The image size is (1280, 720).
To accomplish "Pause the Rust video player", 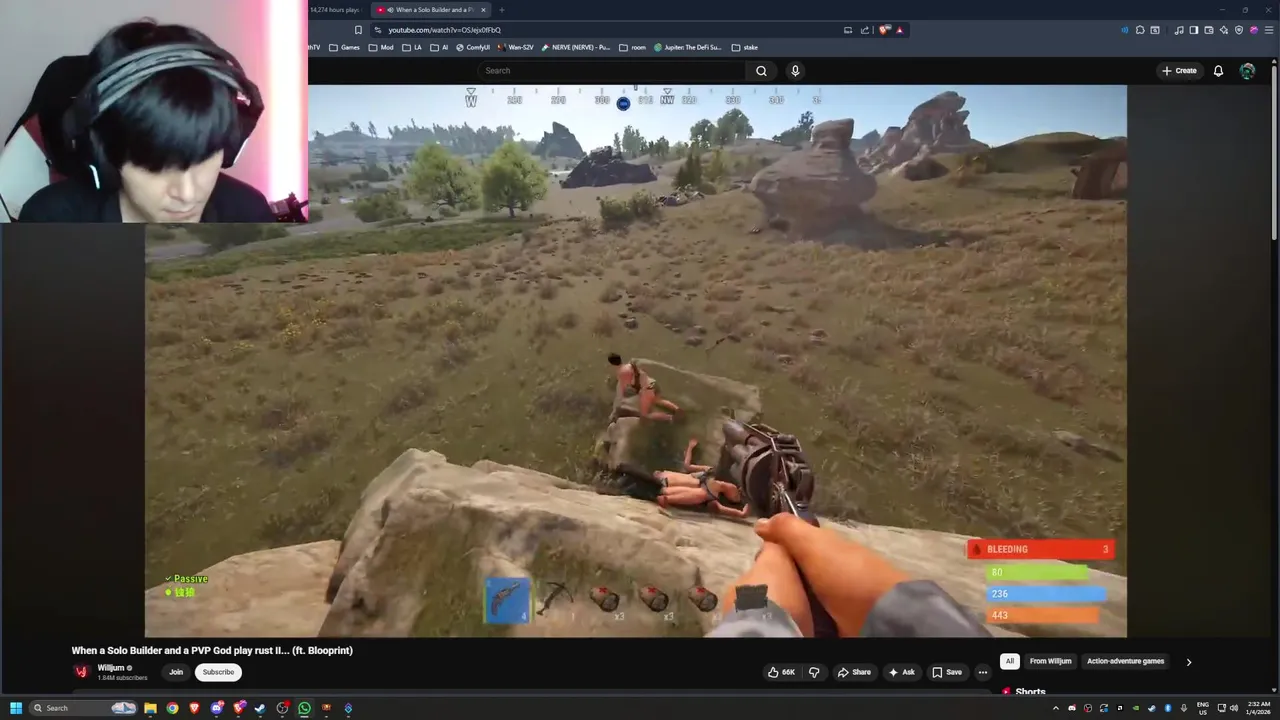I will click(636, 360).
